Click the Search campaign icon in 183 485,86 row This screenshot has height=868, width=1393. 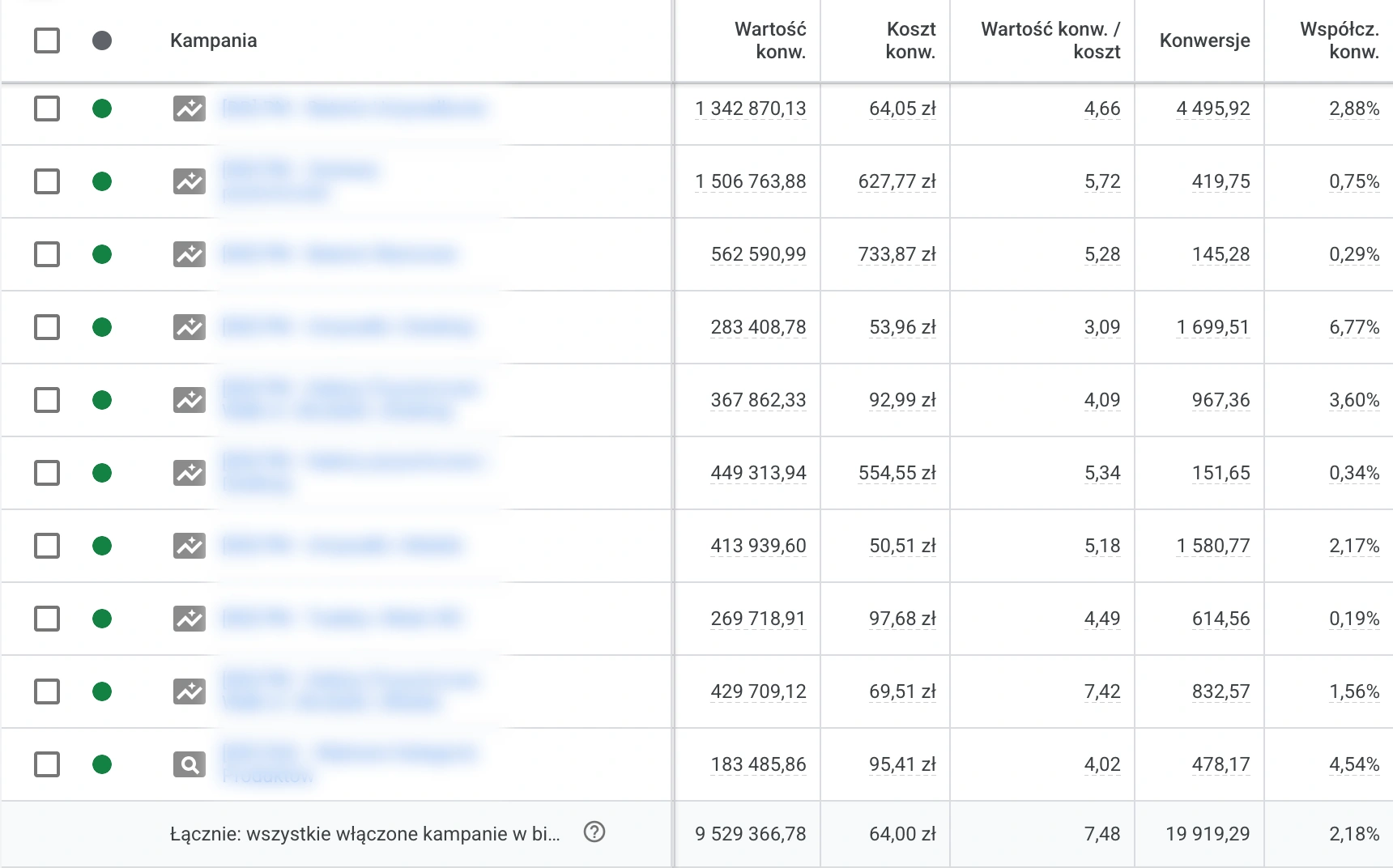click(x=190, y=764)
